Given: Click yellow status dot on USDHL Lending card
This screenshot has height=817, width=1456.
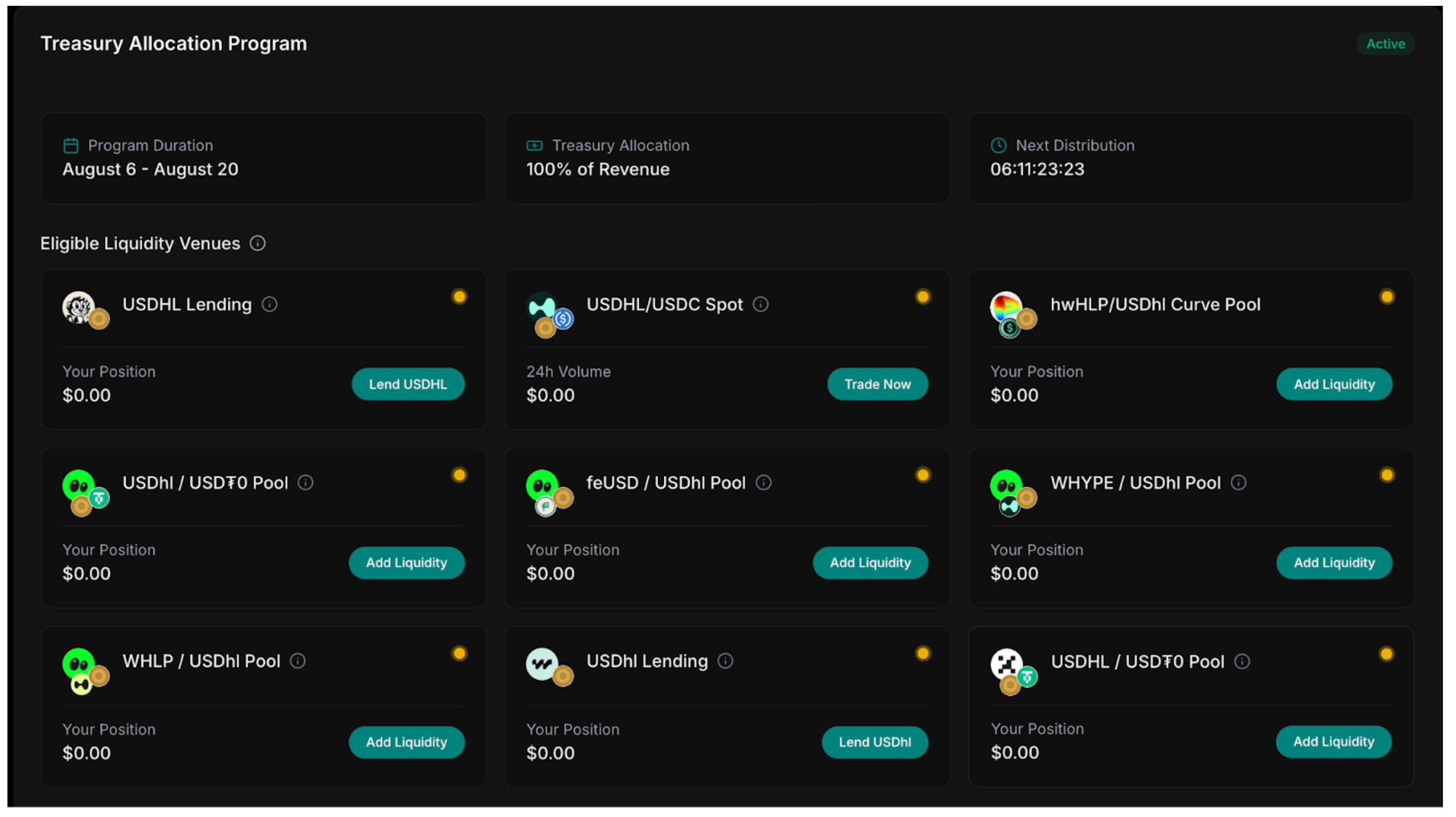Looking at the screenshot, I should pyautogui.click(x=459, y=297).
